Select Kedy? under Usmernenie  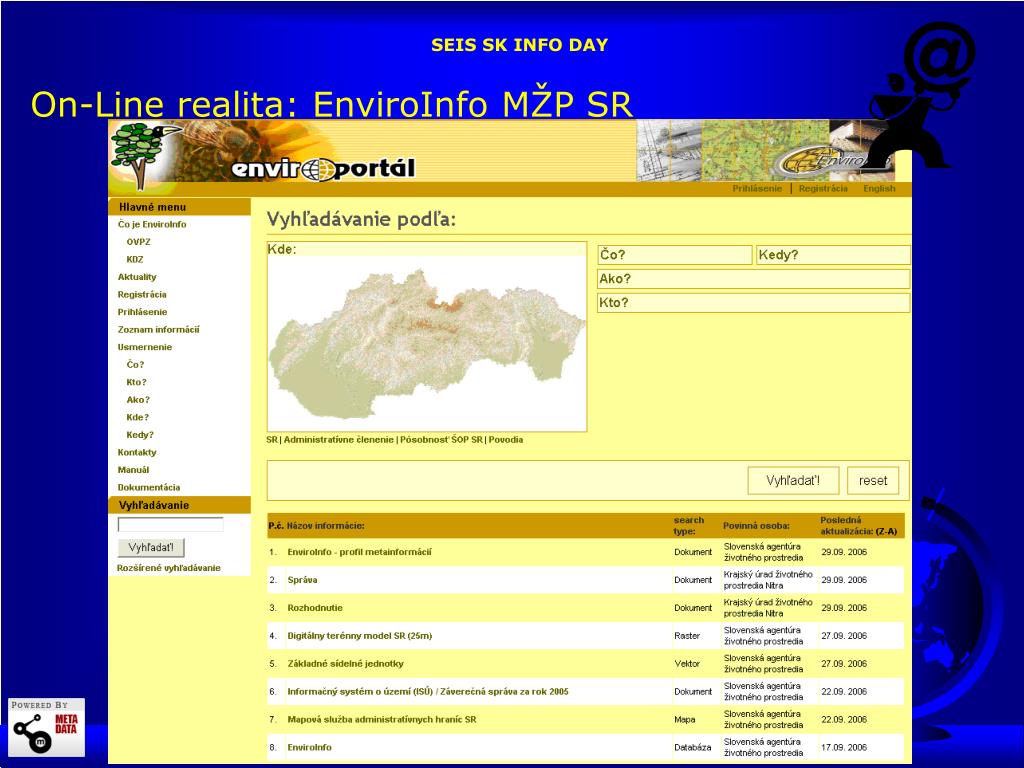pyautogui.click(x=140, y=435)
